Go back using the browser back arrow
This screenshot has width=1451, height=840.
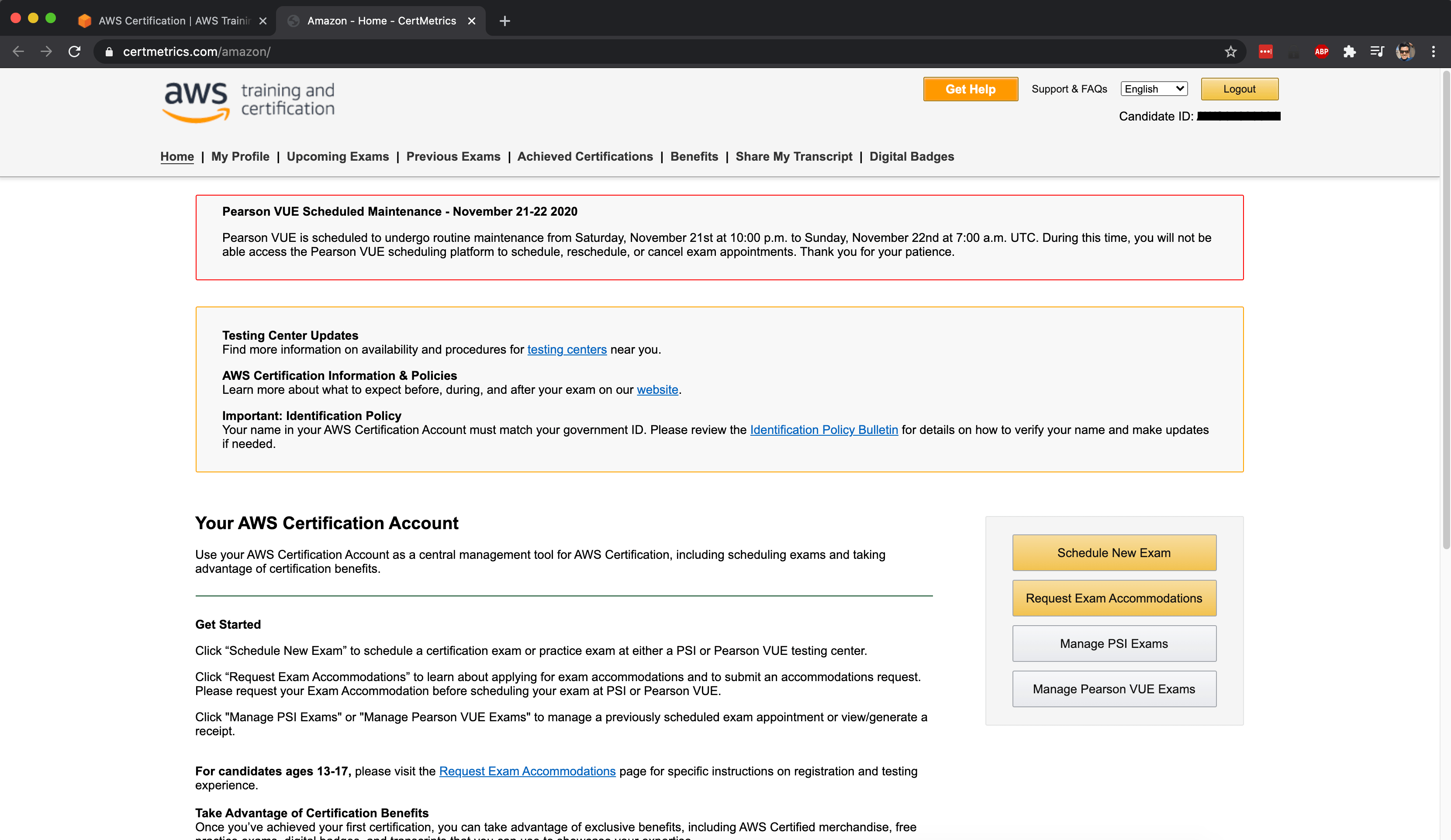[18, 52]
